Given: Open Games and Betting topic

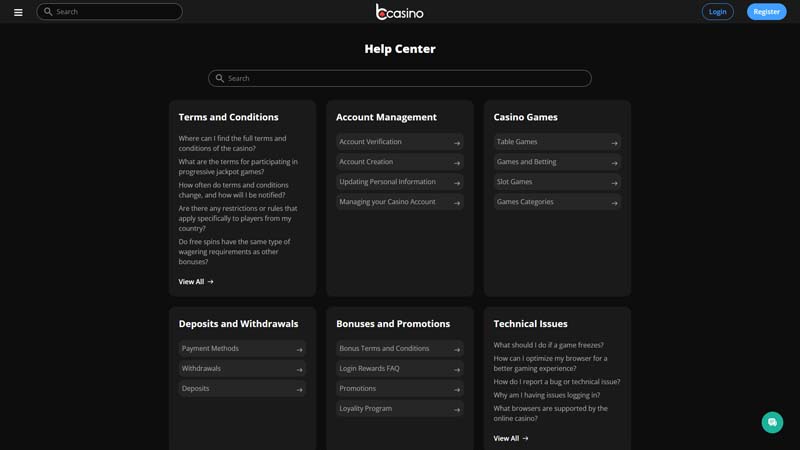Looking at the screenshot, I should pyautogui.click(x=557, y=162).
